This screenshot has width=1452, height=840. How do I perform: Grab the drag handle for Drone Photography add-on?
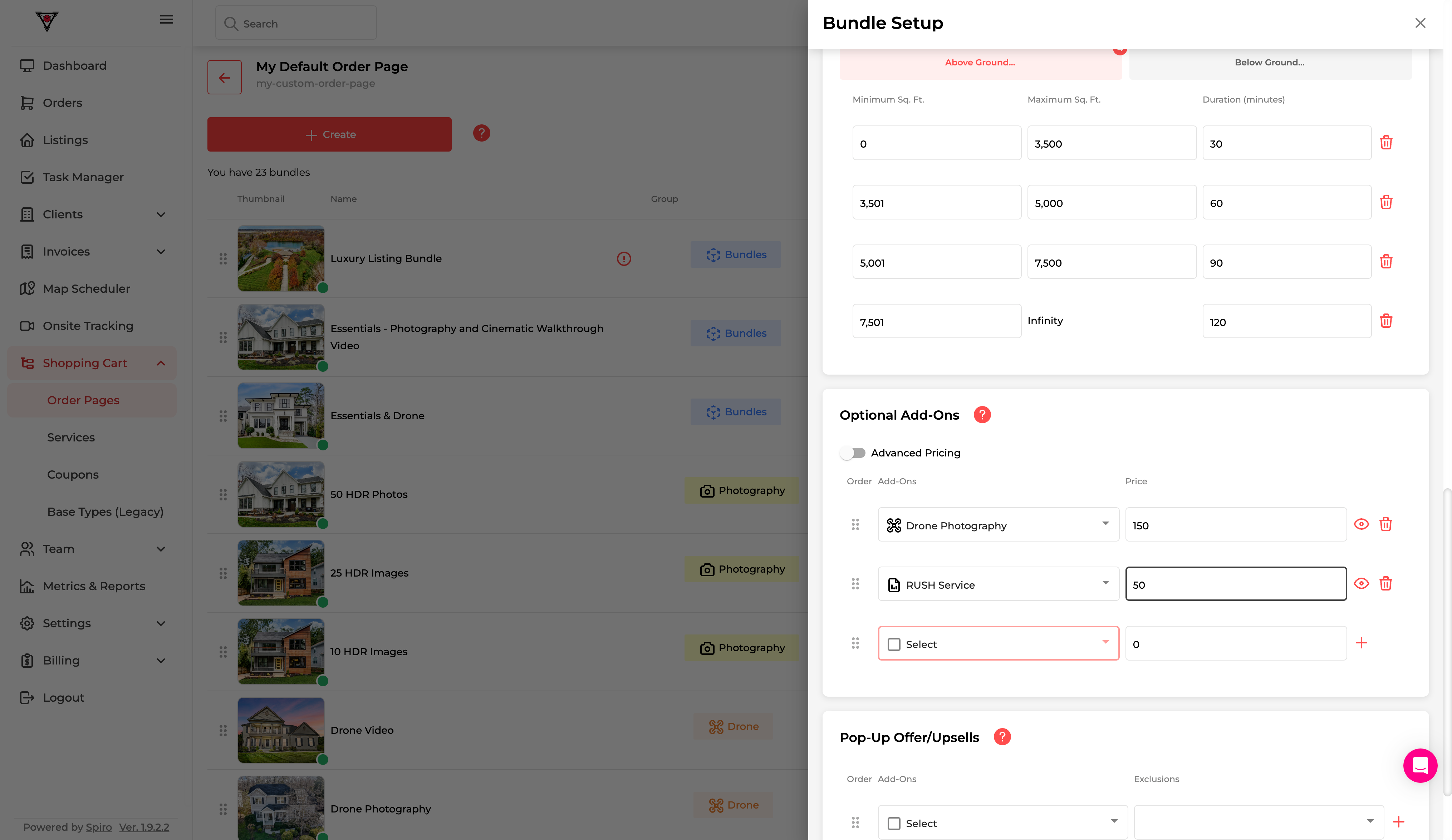point(855,524)
